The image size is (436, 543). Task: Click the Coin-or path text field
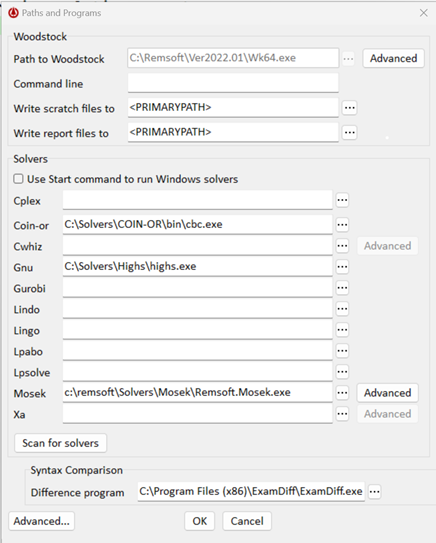coord(197,224)
